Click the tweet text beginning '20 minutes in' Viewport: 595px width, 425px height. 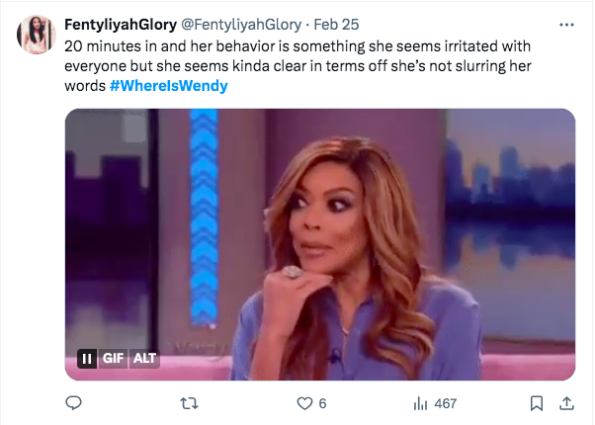pos(298,66)
